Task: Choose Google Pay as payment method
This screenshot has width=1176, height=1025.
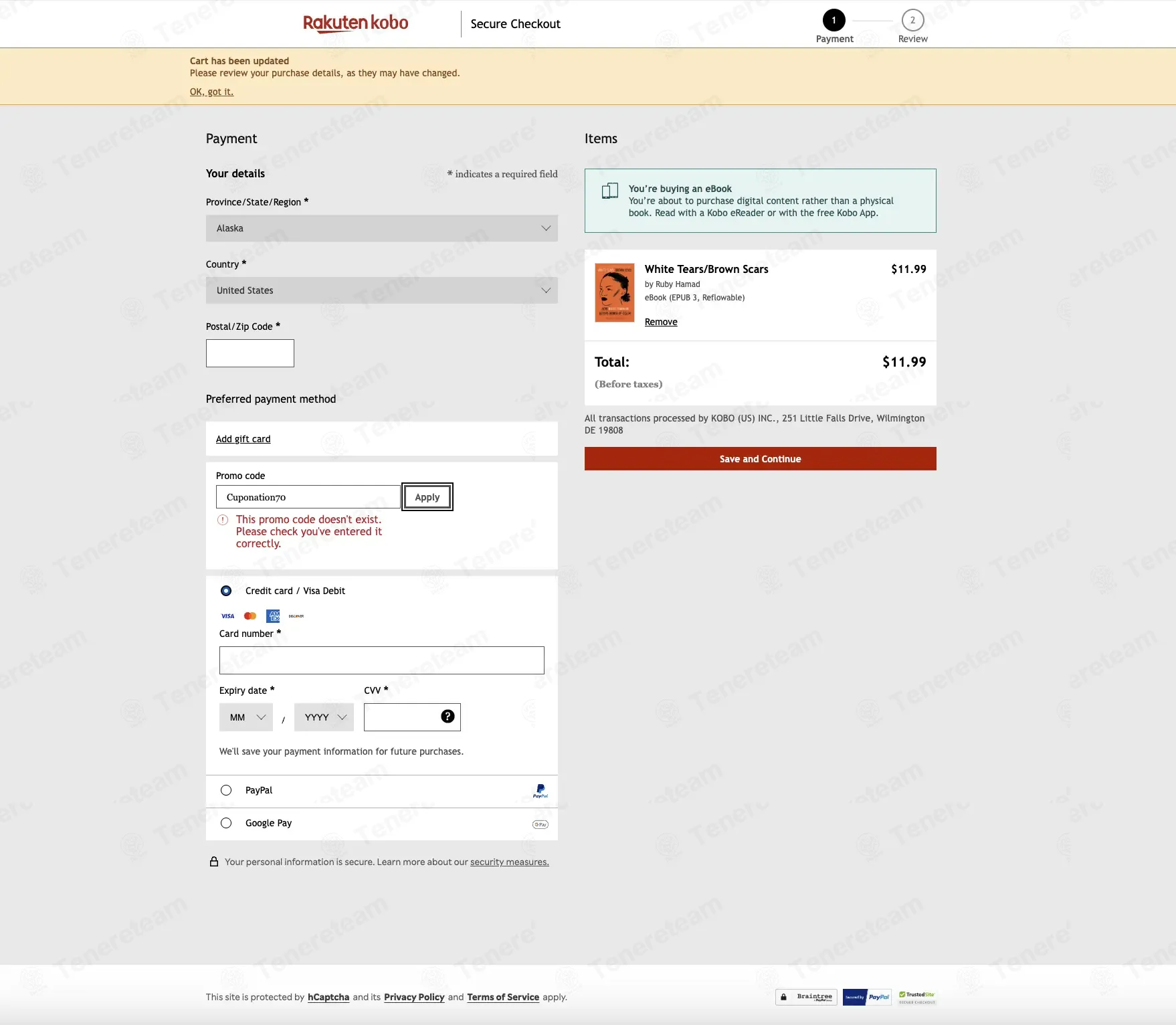Action: click(x=226, y=823)
